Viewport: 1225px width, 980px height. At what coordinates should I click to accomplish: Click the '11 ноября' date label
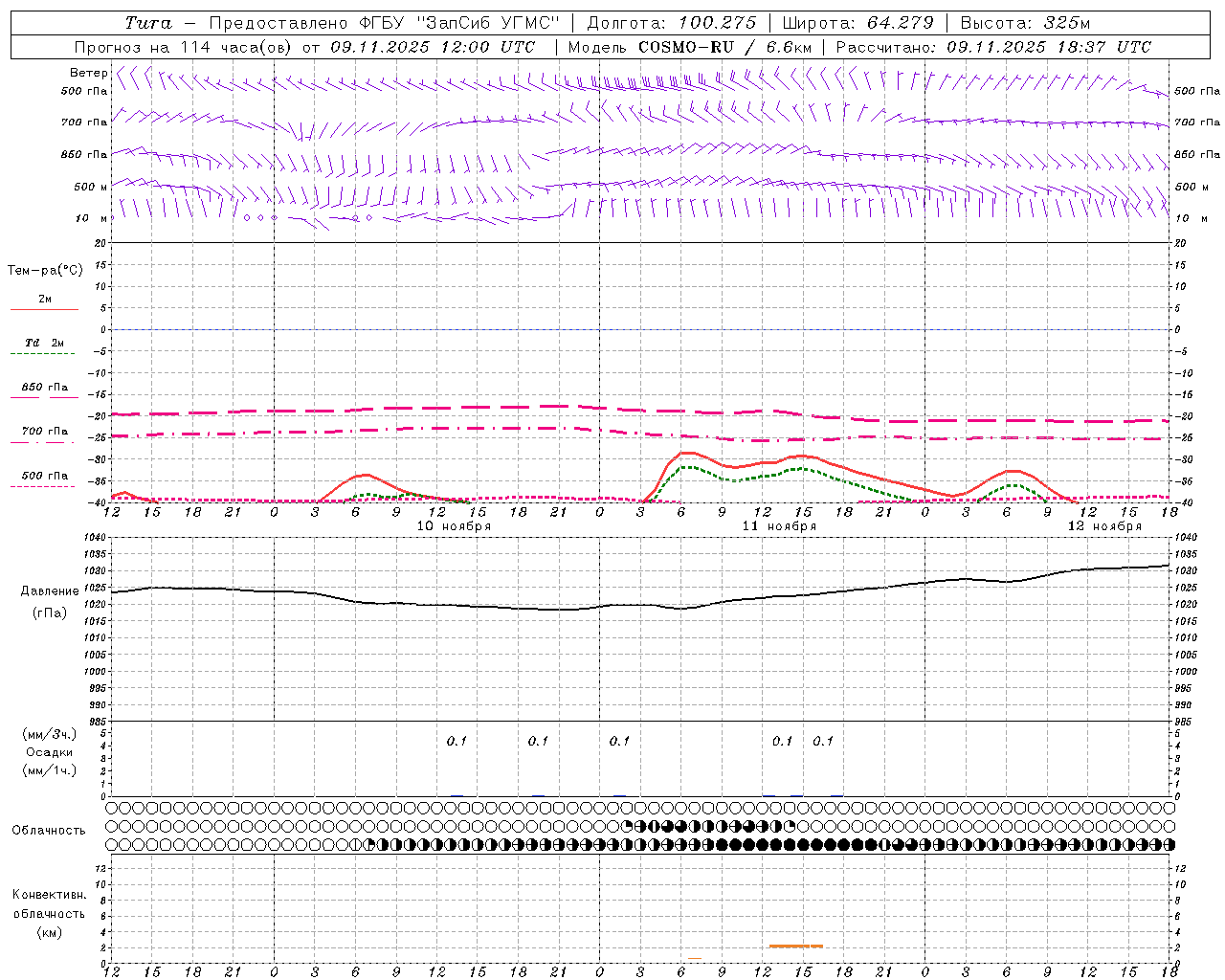click(x=779, y=526)
